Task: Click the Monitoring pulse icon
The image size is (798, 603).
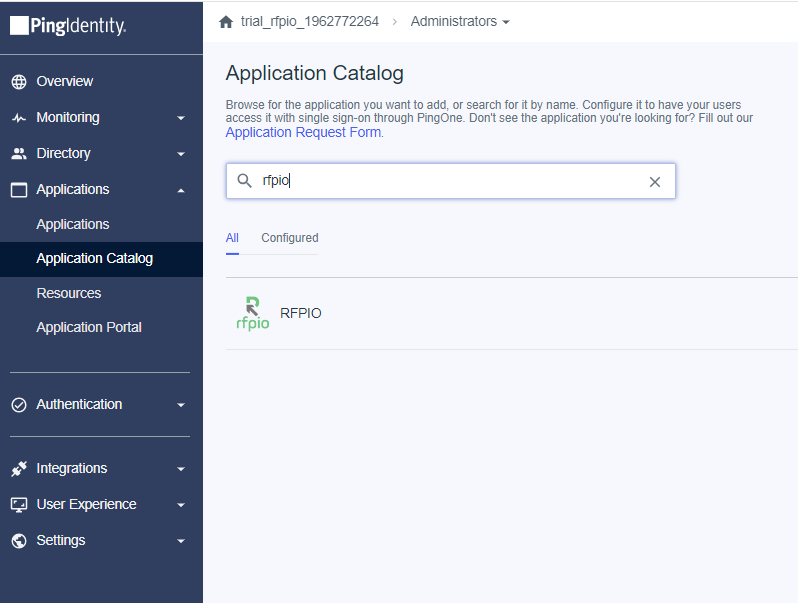Action: coord(19,118)
